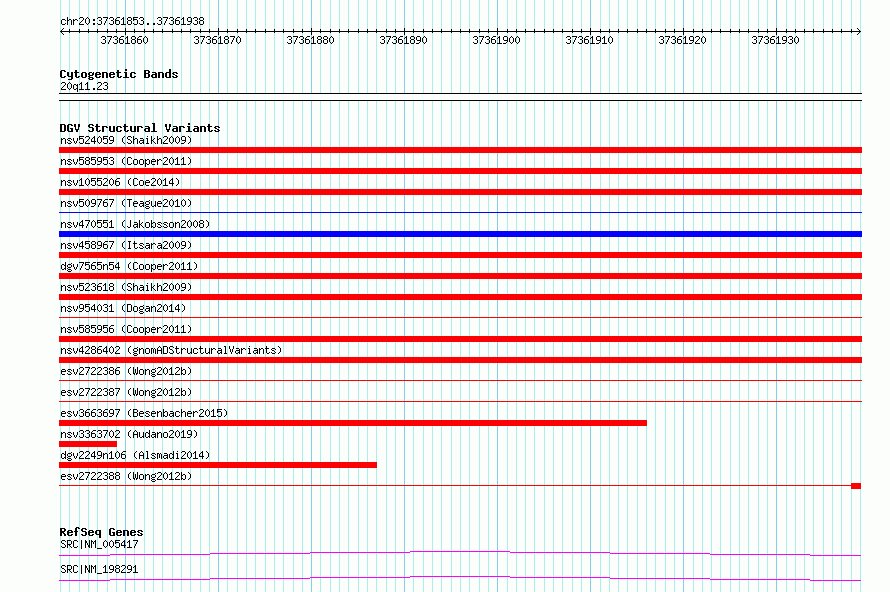Click ruler position 37361910

pyautogui.click(x=590, y=40)
